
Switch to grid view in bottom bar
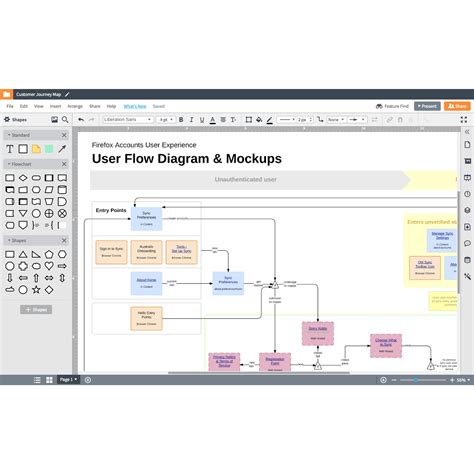(49, 380)
